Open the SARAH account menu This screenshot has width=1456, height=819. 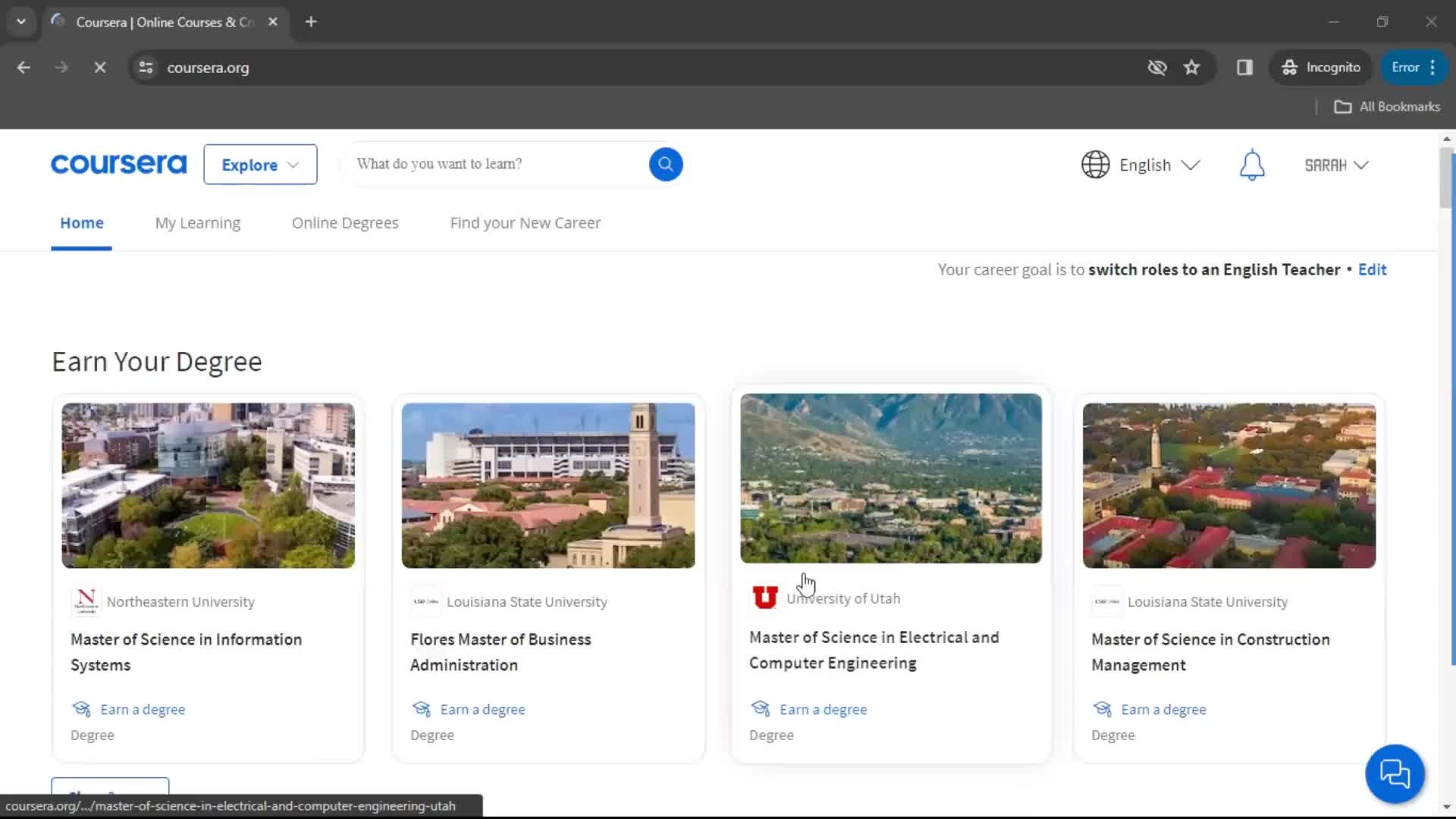tap(1336, 165)
